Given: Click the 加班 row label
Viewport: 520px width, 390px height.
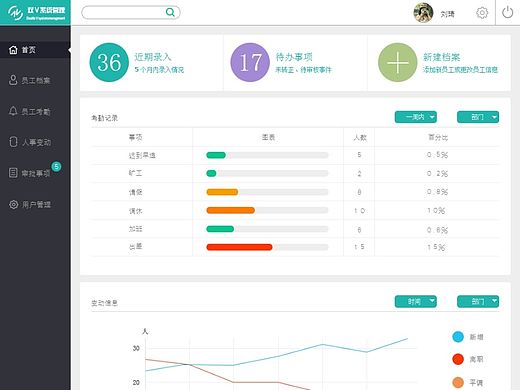Looking at the screenshot, I should pyautogui.click(x=135, y=229).
